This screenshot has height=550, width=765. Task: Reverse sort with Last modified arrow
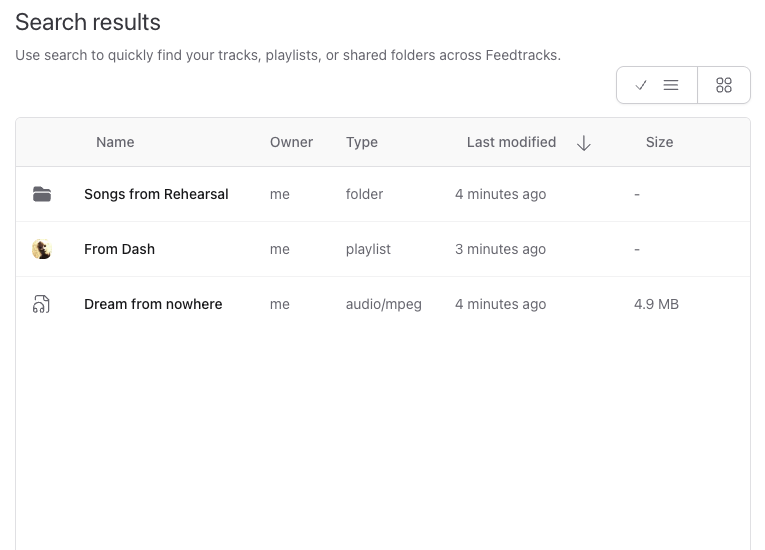(x=584, y=143)
